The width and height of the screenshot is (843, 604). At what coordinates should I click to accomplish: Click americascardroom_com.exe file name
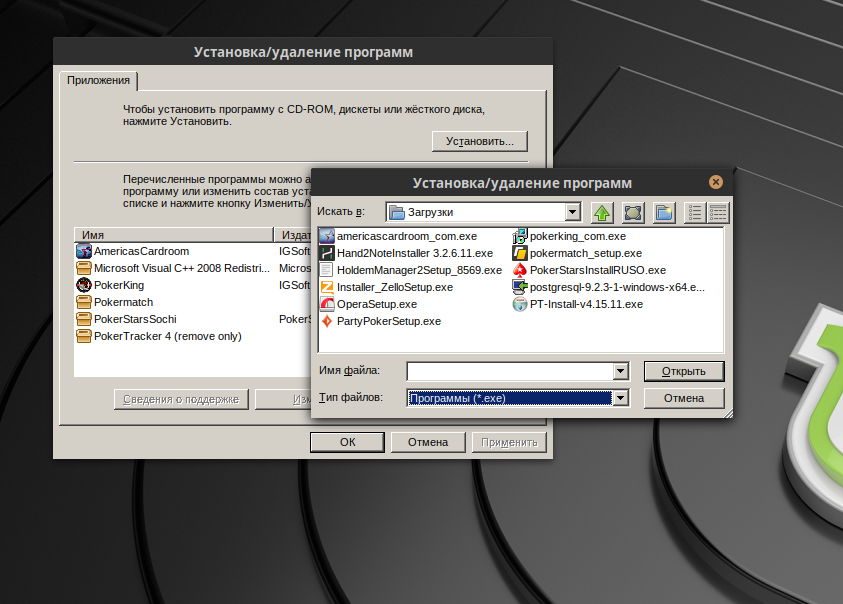(x=407, y=236)
